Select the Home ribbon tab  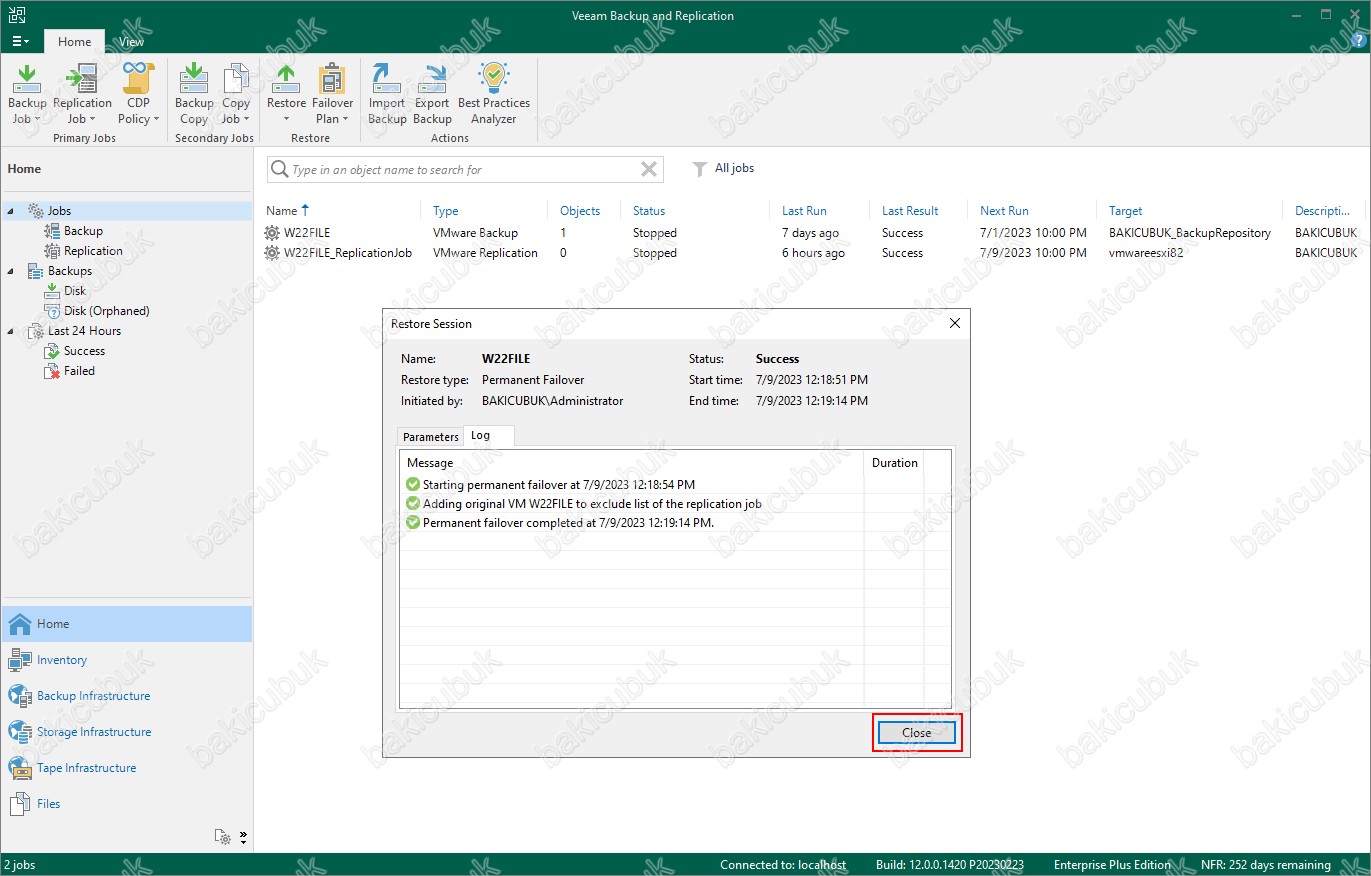coord(74,42)
